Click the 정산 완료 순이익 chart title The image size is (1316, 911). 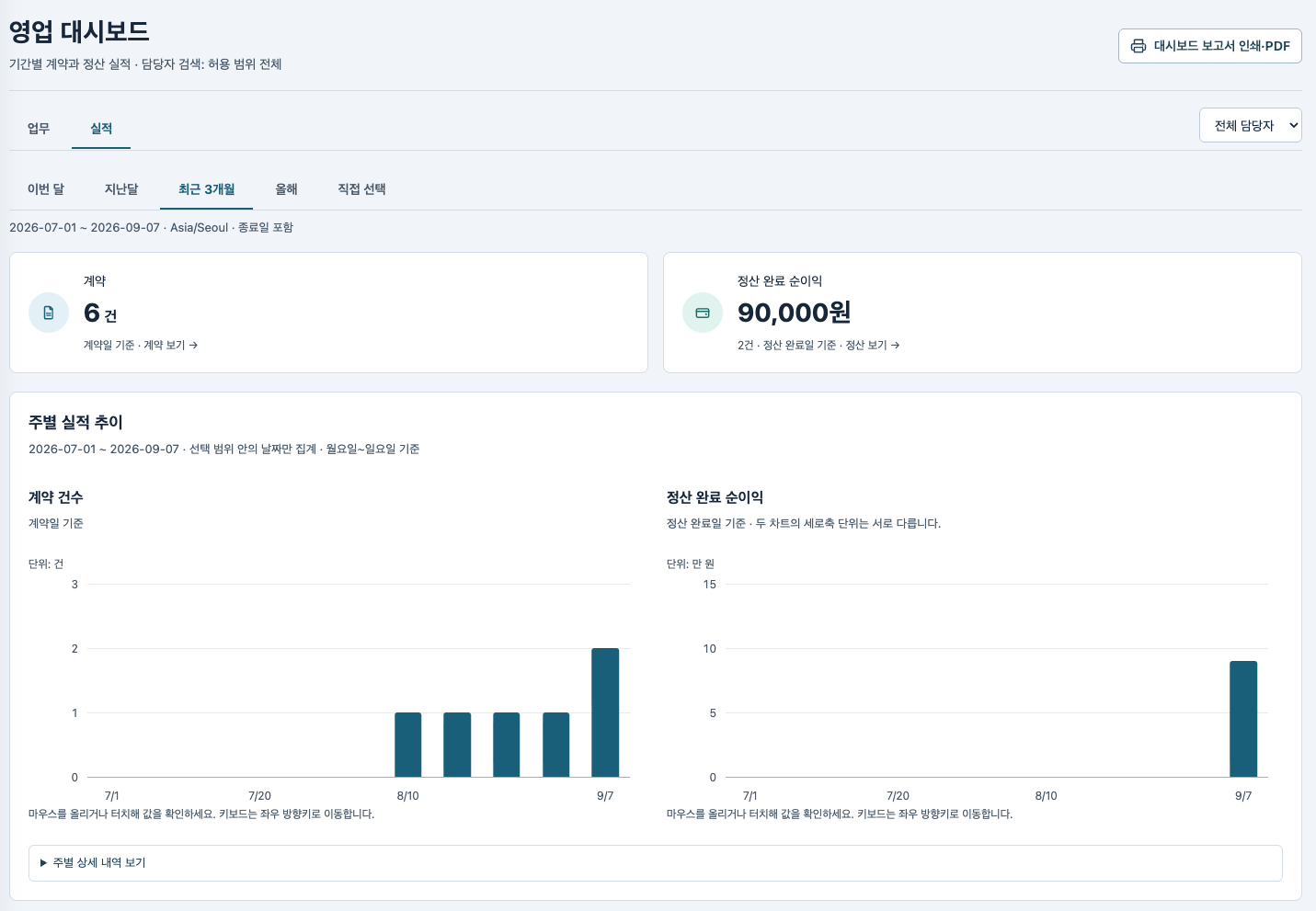coord(715,497)
